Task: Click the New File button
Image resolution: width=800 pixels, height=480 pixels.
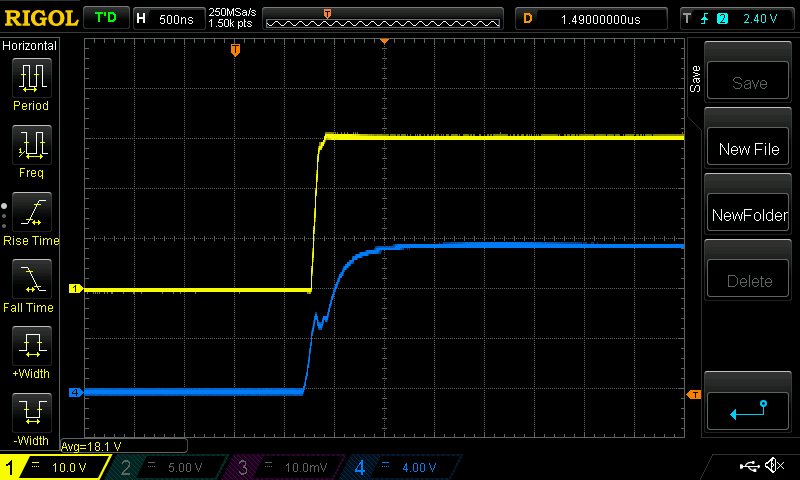Action: 749,149
